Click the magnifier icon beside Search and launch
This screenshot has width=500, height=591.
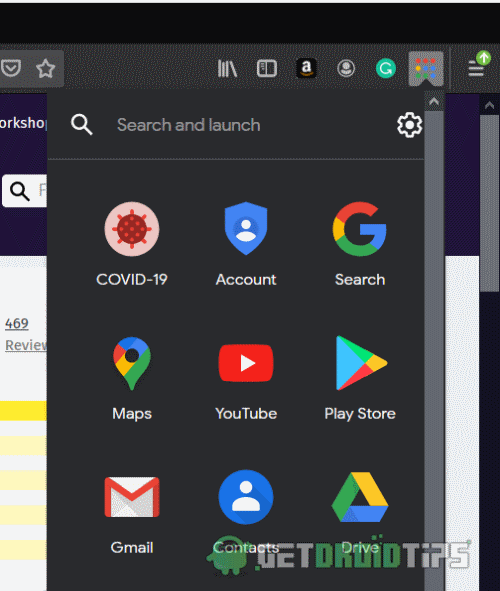click(x=81, y=124)
